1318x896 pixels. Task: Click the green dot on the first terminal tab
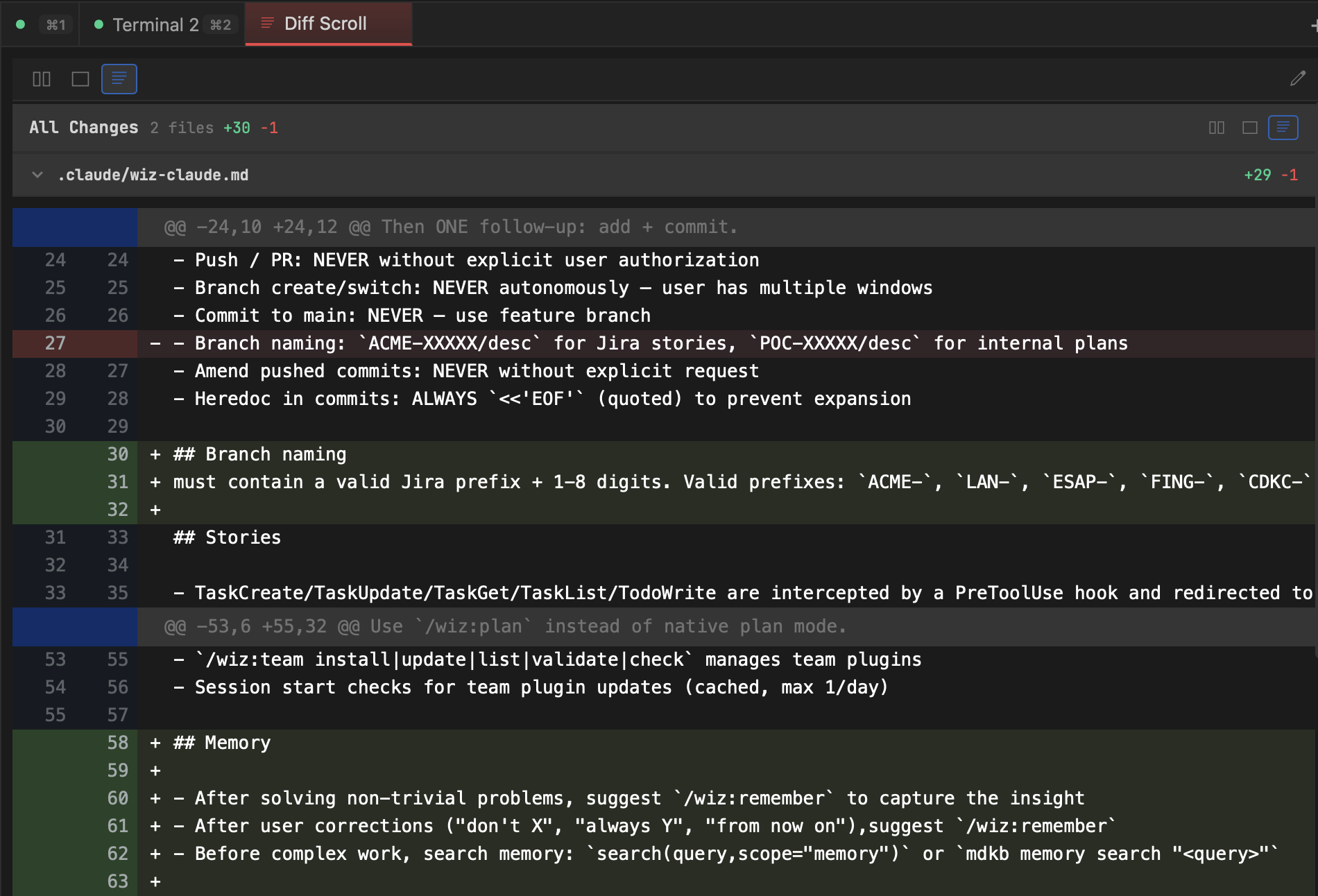(x=20, y=23)
